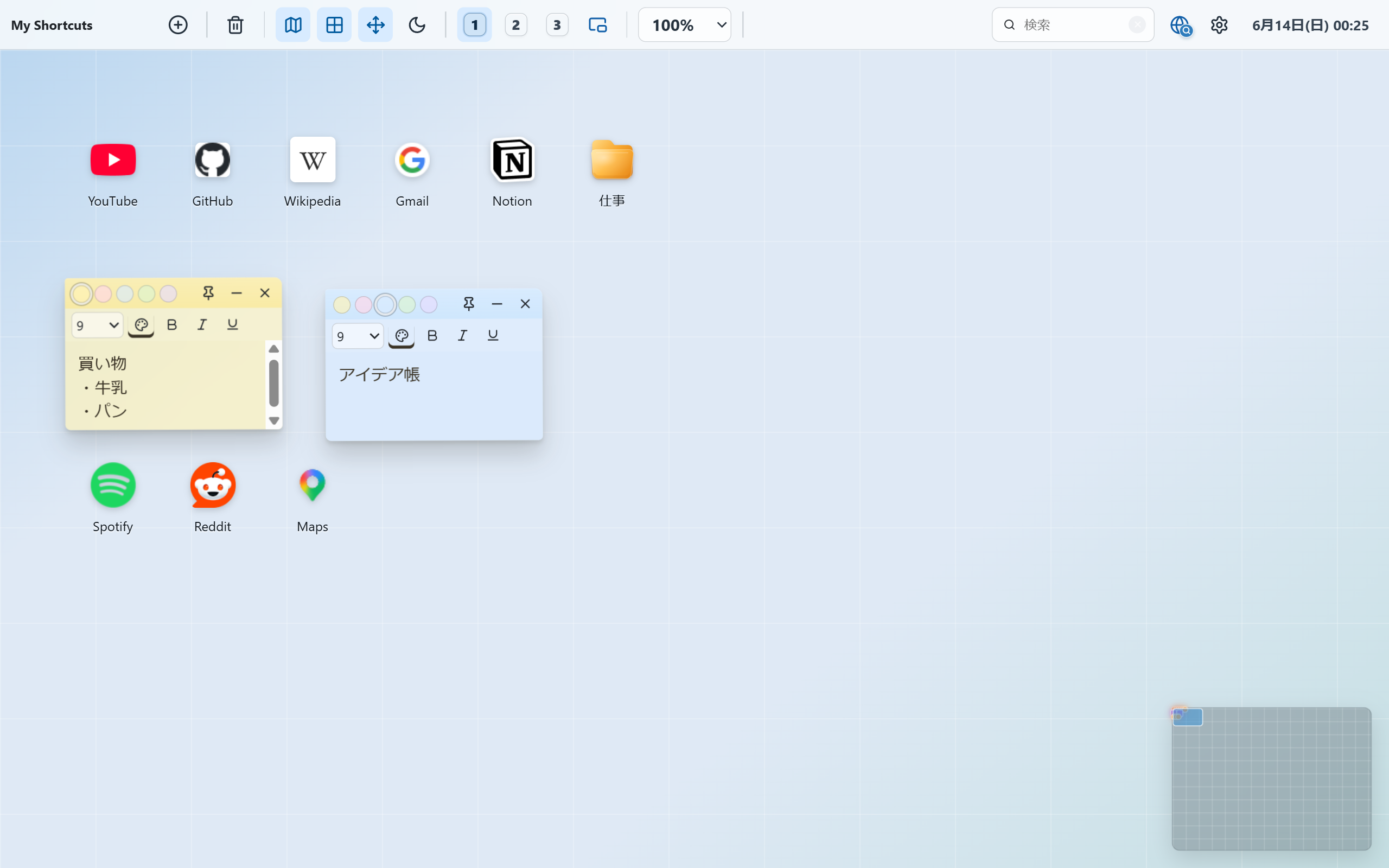Toggle underline in 買い物 note
Viewport: 1389px width, 868px height.
(232, 325)
